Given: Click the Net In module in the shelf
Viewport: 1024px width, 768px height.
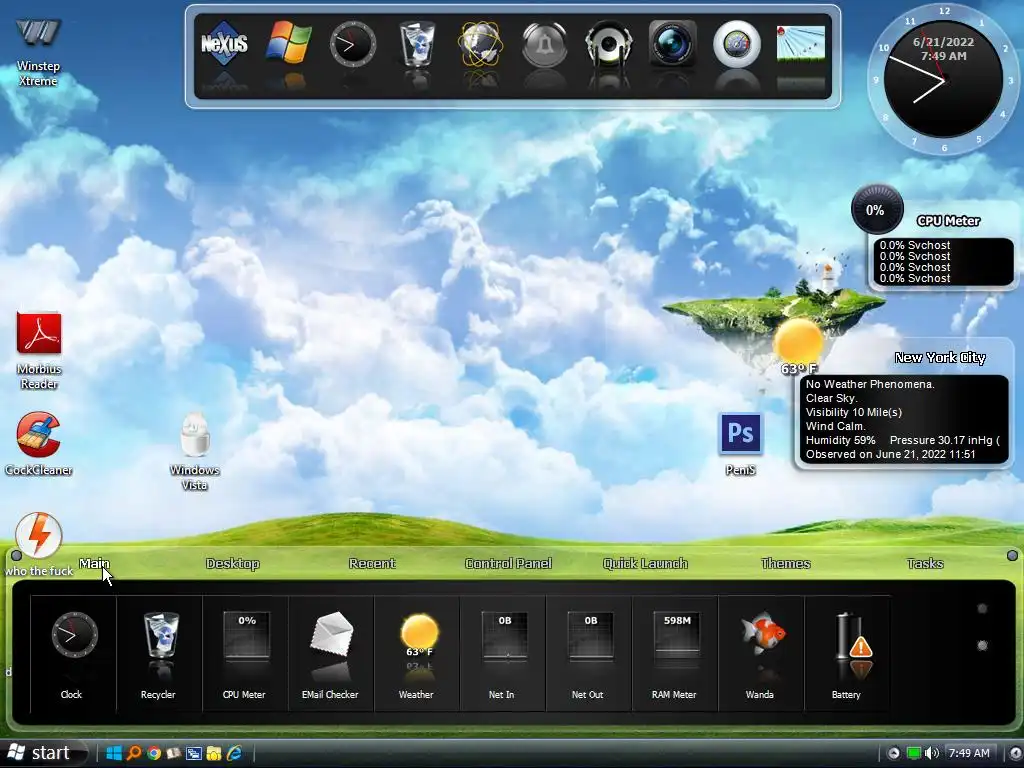Looking at the screenshot, I should click(x=503, y=653).
